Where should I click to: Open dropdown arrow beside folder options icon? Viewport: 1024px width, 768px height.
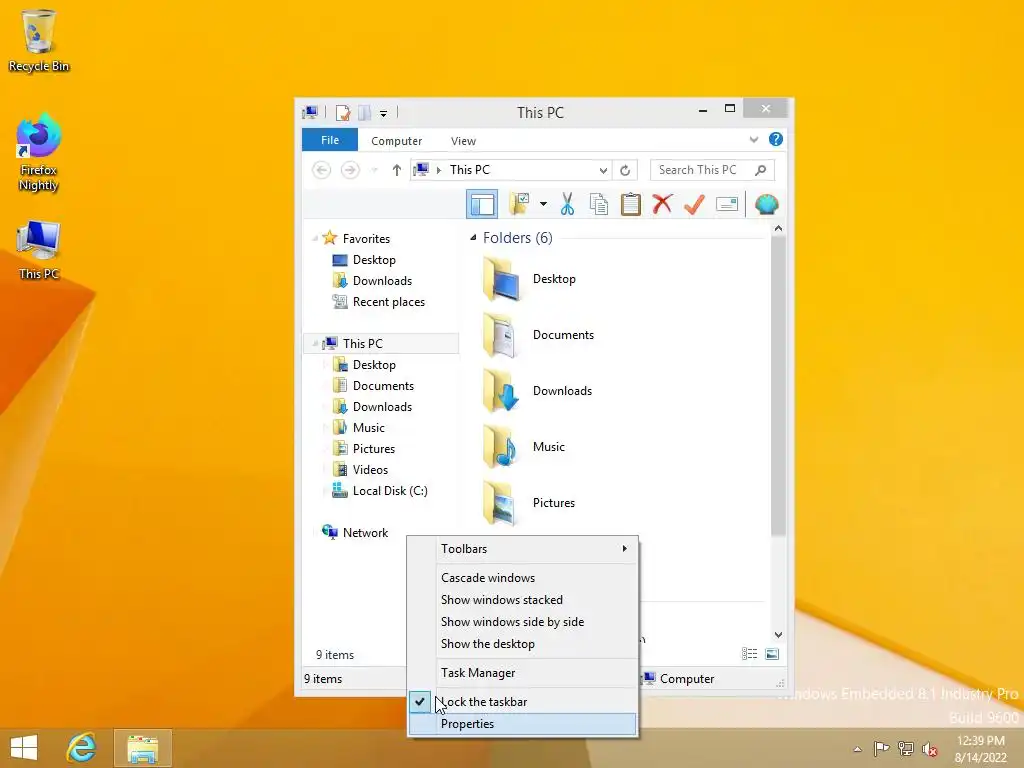pos(543,204)
